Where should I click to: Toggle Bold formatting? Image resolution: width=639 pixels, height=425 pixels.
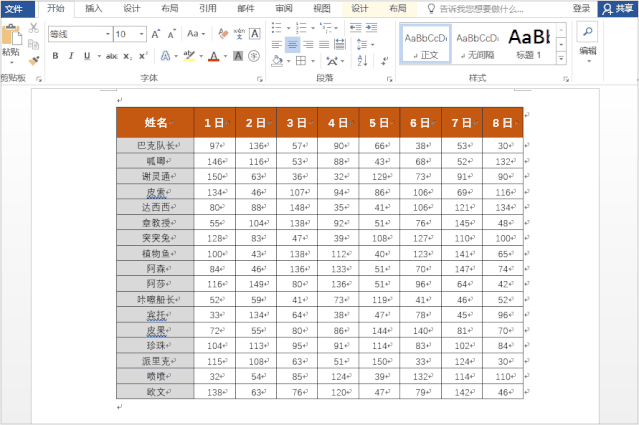pyautogui.click(x=55, y=56)
